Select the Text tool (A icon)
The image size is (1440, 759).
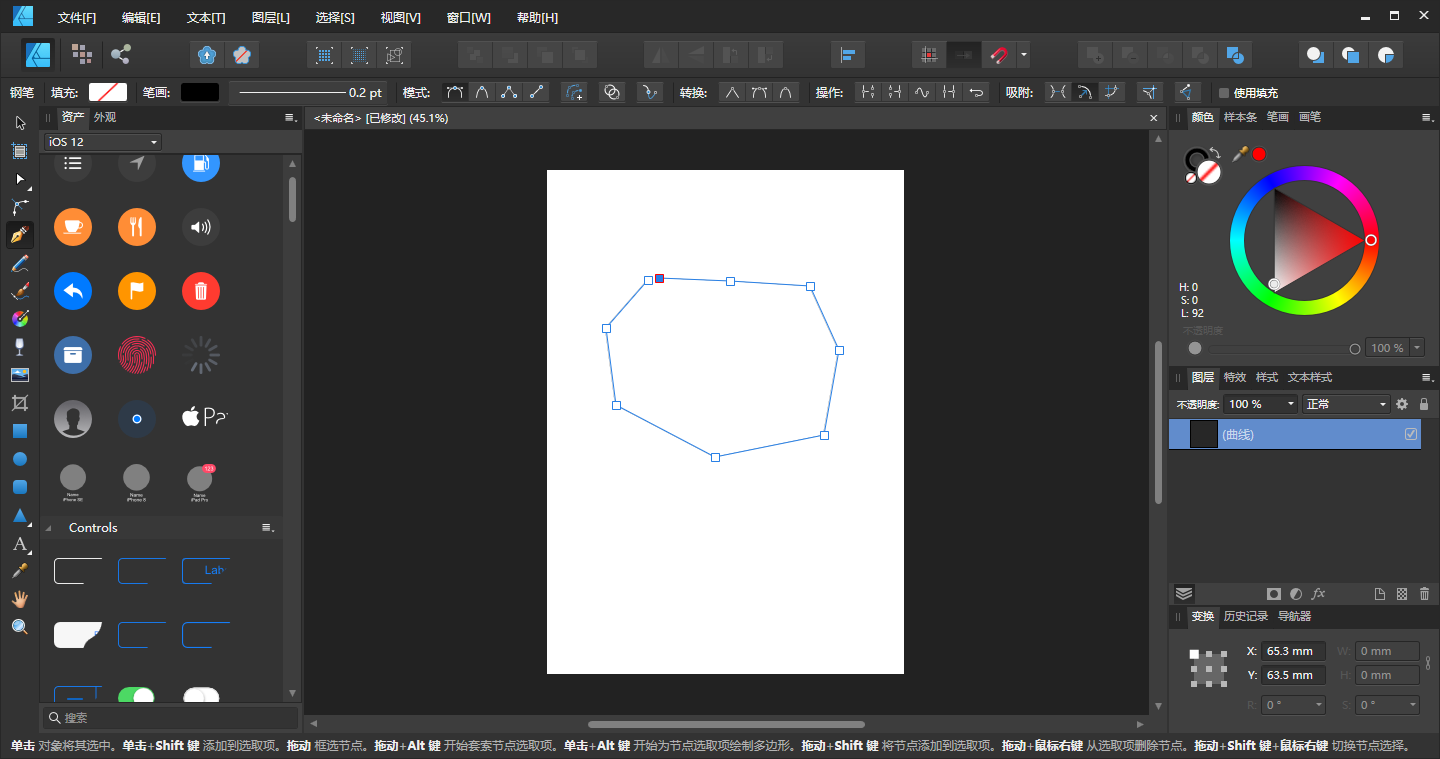point(19,544)
